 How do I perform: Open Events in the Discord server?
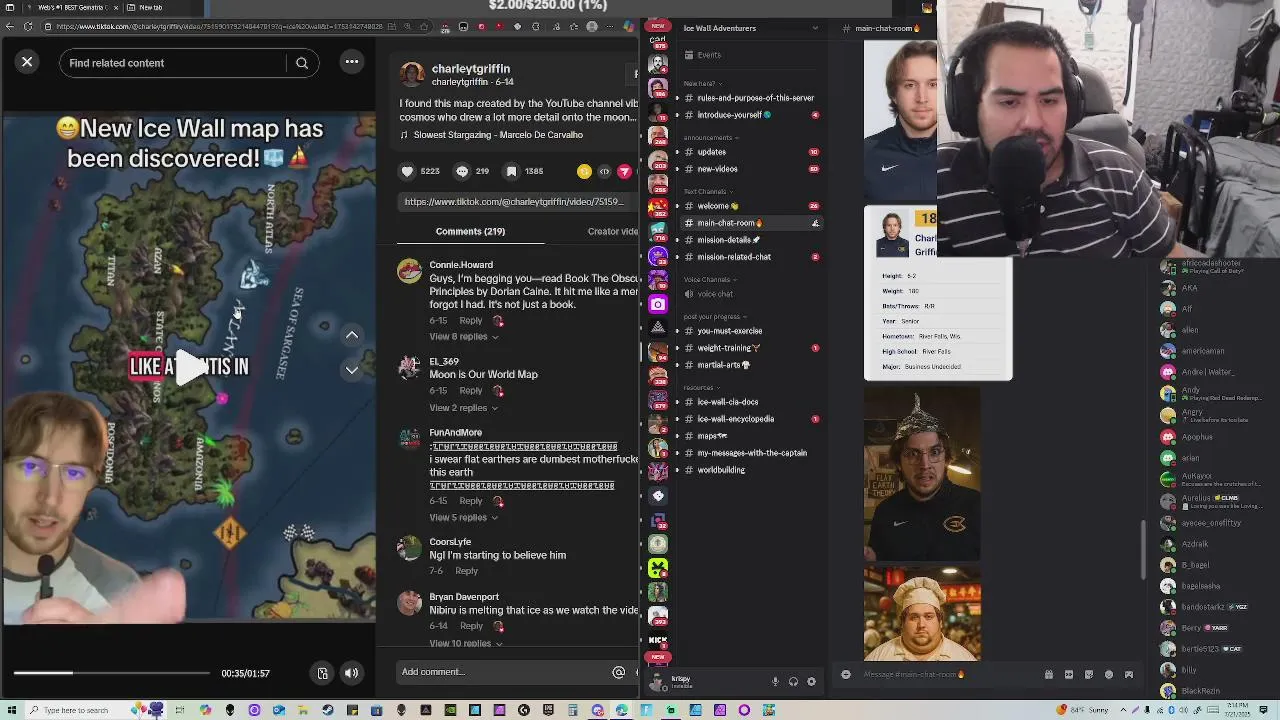point(709,55)
